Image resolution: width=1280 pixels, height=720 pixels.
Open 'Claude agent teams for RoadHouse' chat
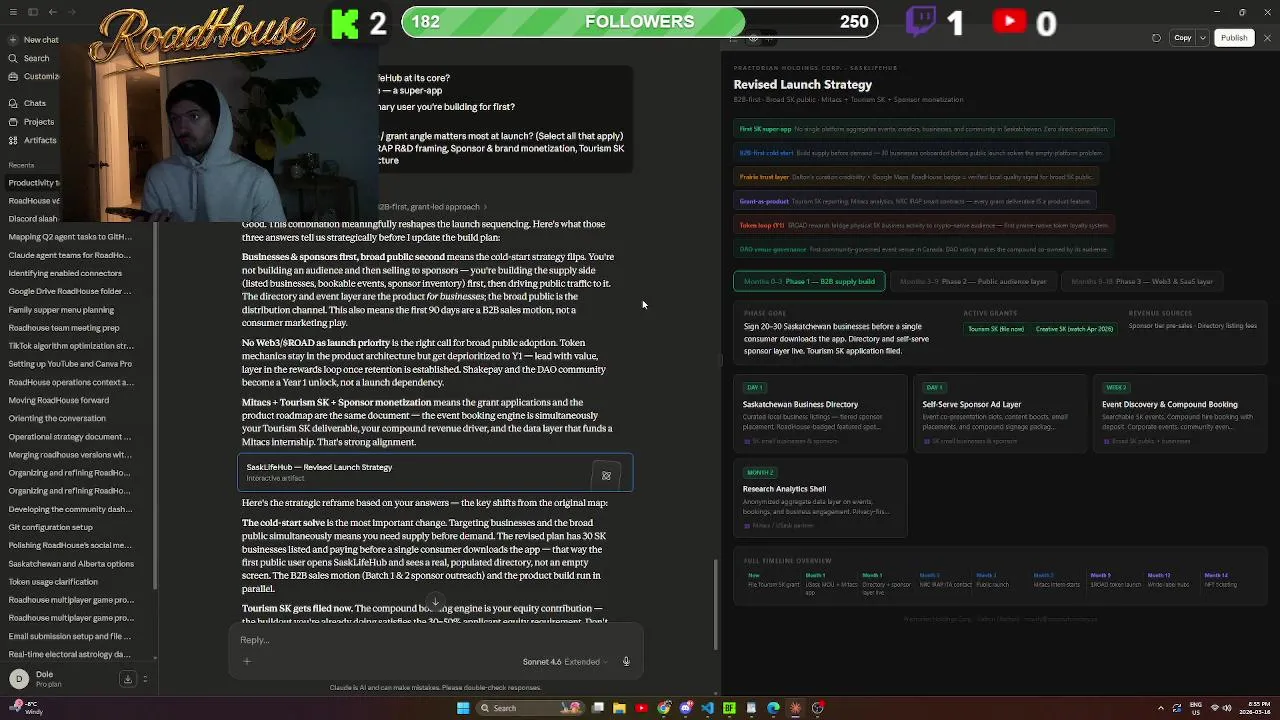click(70, 255)
